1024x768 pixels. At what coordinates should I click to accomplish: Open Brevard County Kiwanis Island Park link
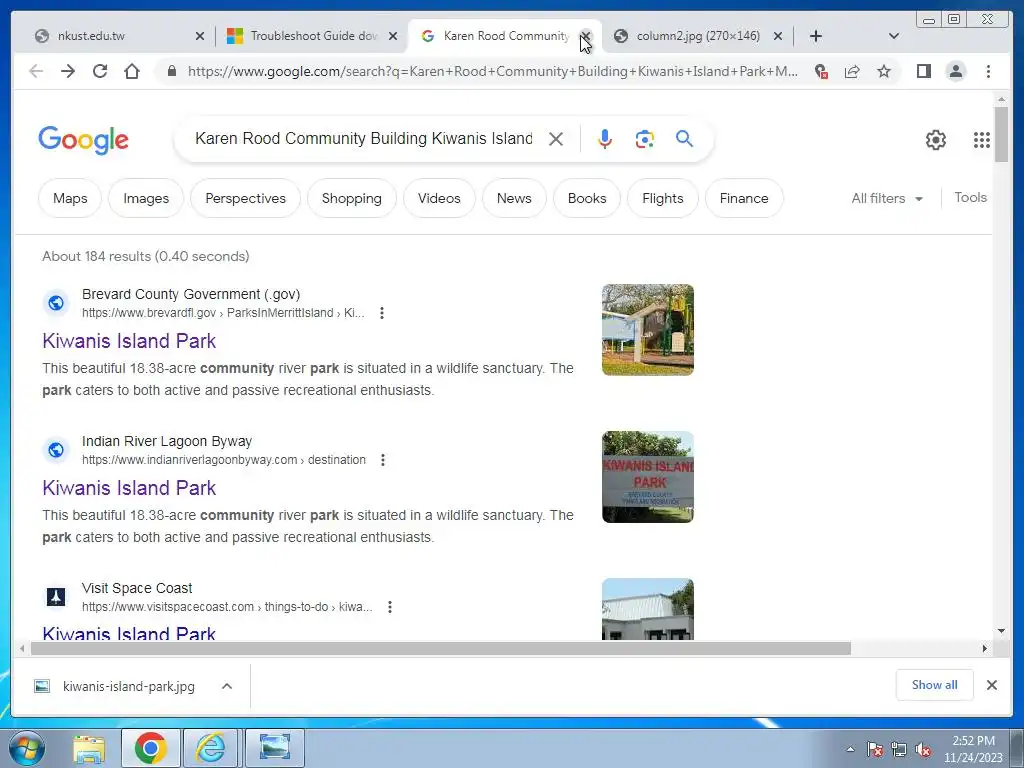click(129, 341)
